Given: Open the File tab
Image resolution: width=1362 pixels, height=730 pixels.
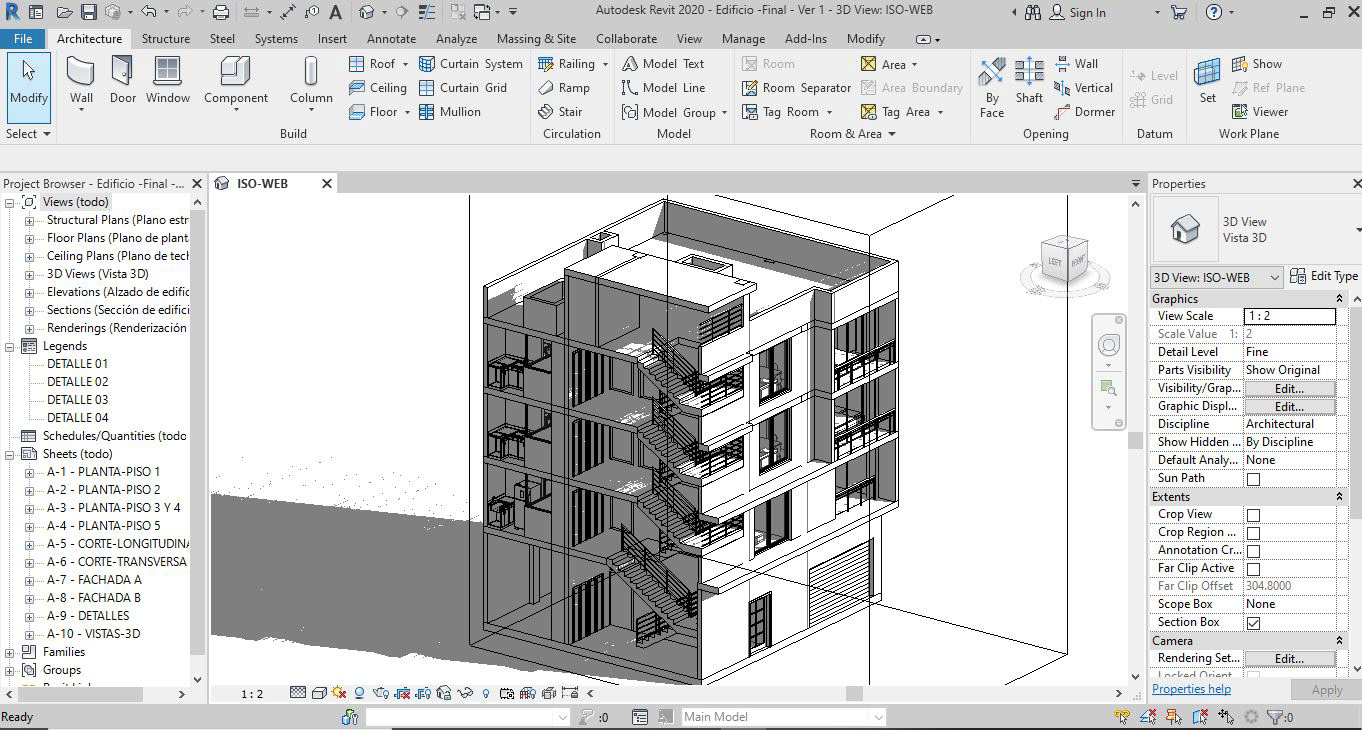Looking at the screenshot, I should tap(23, 38).
